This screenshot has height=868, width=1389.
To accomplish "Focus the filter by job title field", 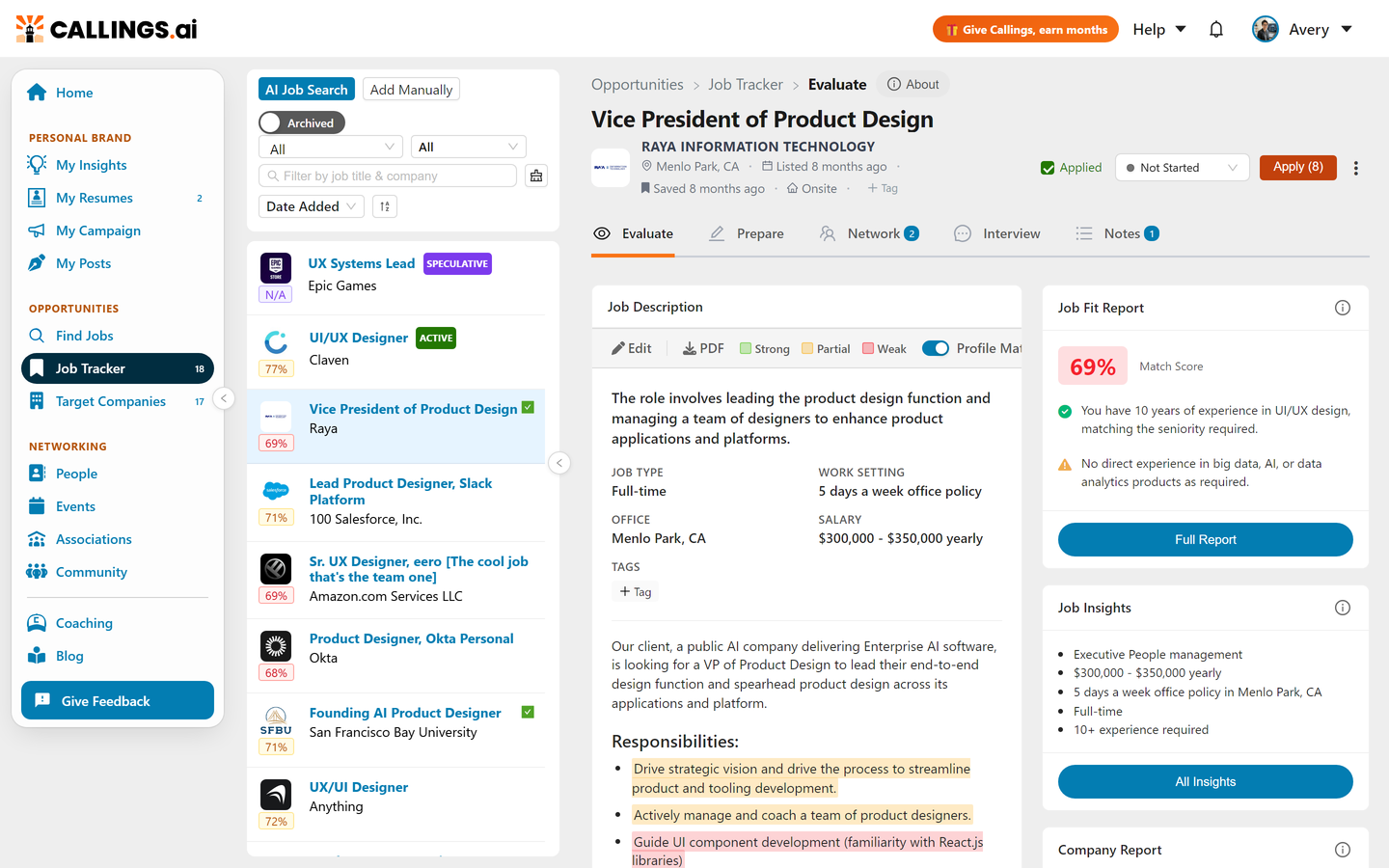I will click(x=388, y=176).
